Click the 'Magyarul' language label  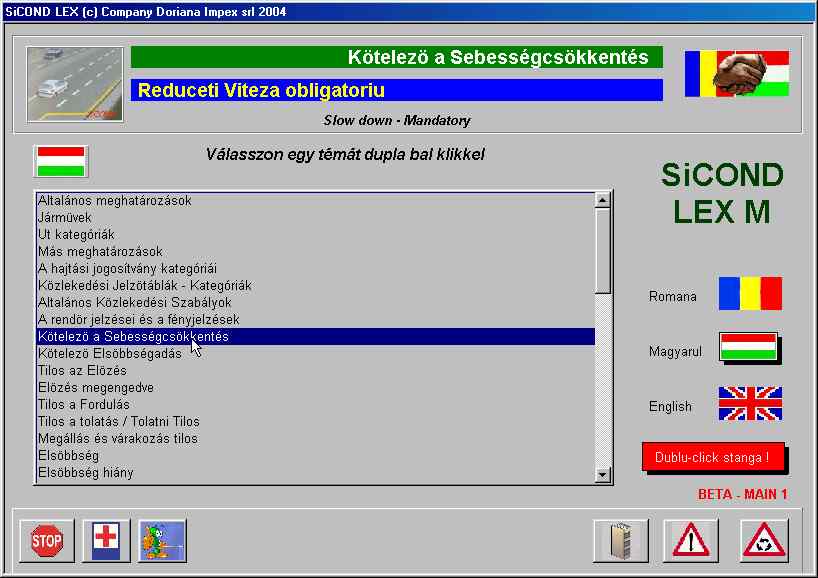[x=675, y=352]
